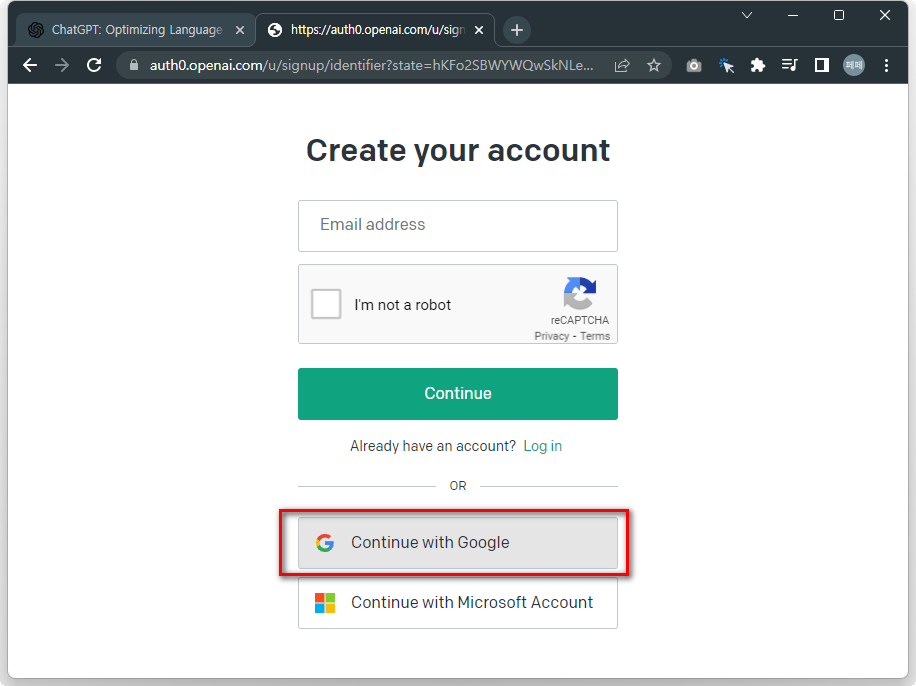916x686 pixels.
Task: Click the camera screenshot extension icon
Action: click(693, 65)
